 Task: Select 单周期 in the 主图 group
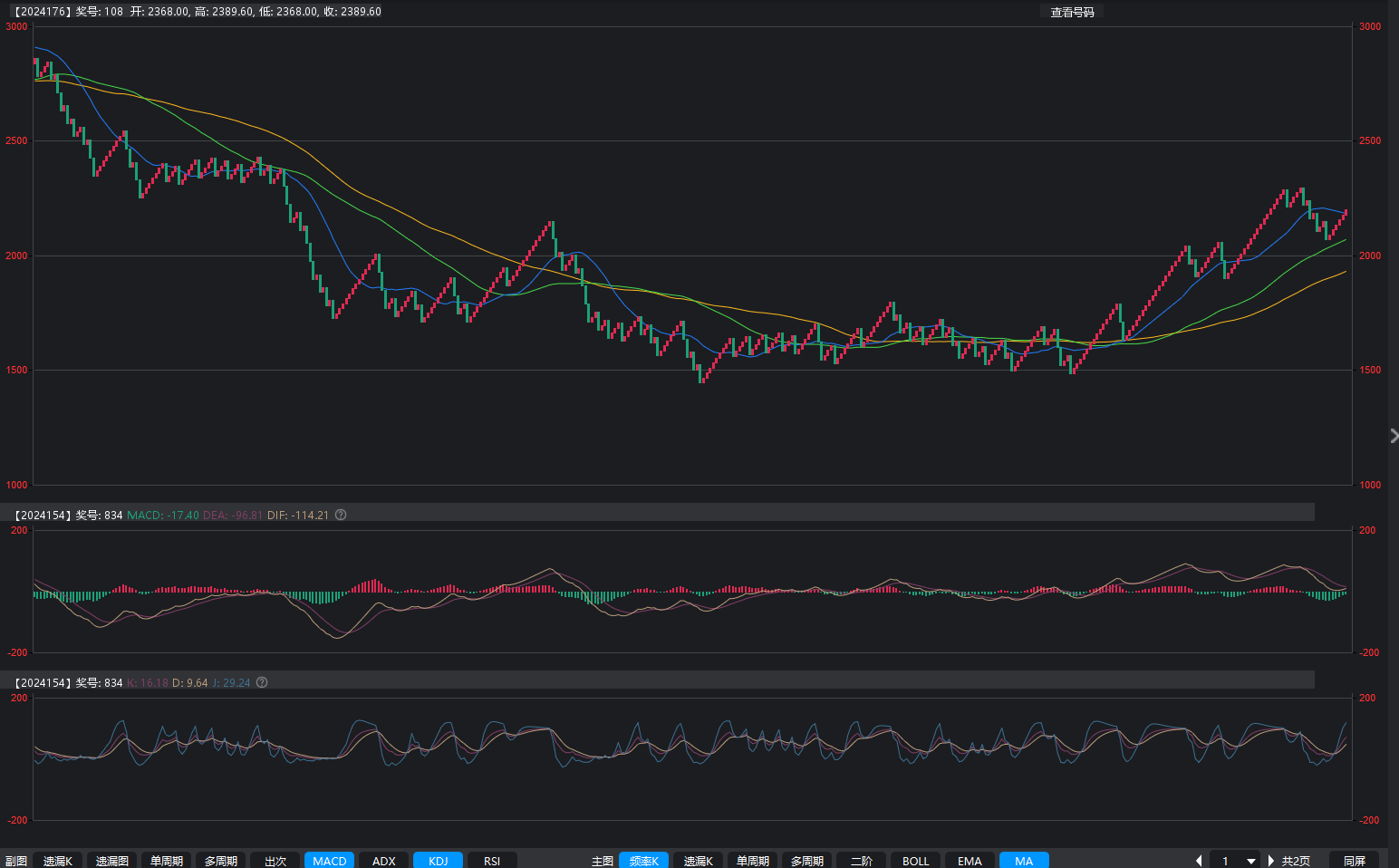(x=753, y=861)
